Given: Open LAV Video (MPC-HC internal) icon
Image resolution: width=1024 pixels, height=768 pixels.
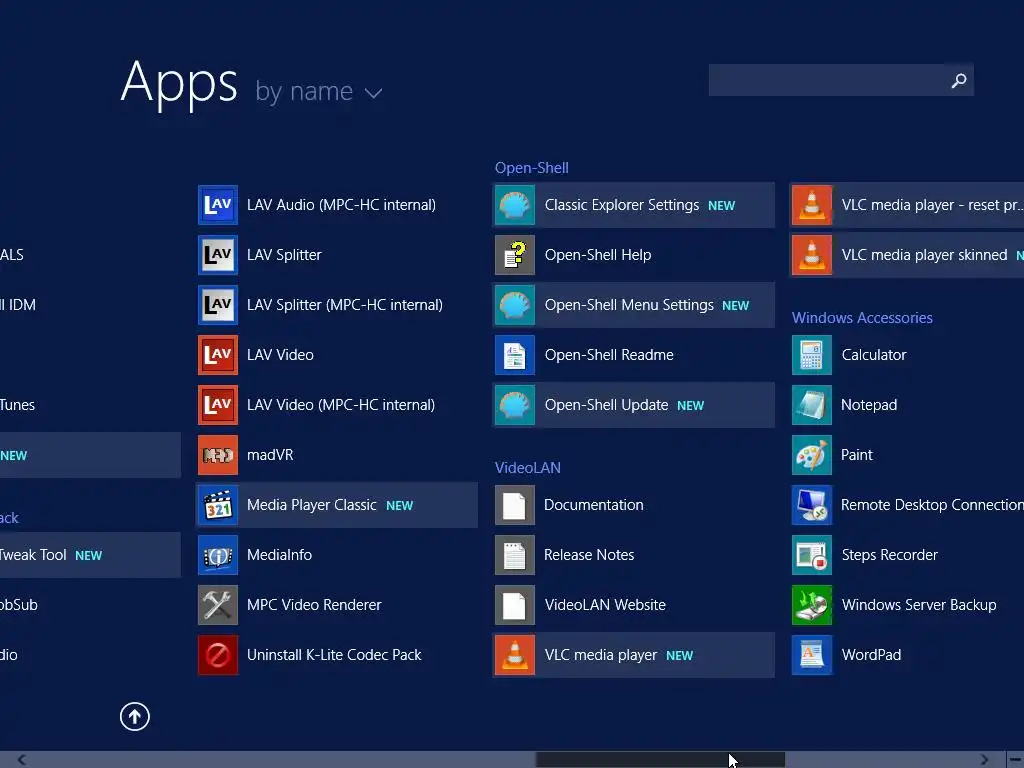Looking at the screenshot, I should click(217, 405).
